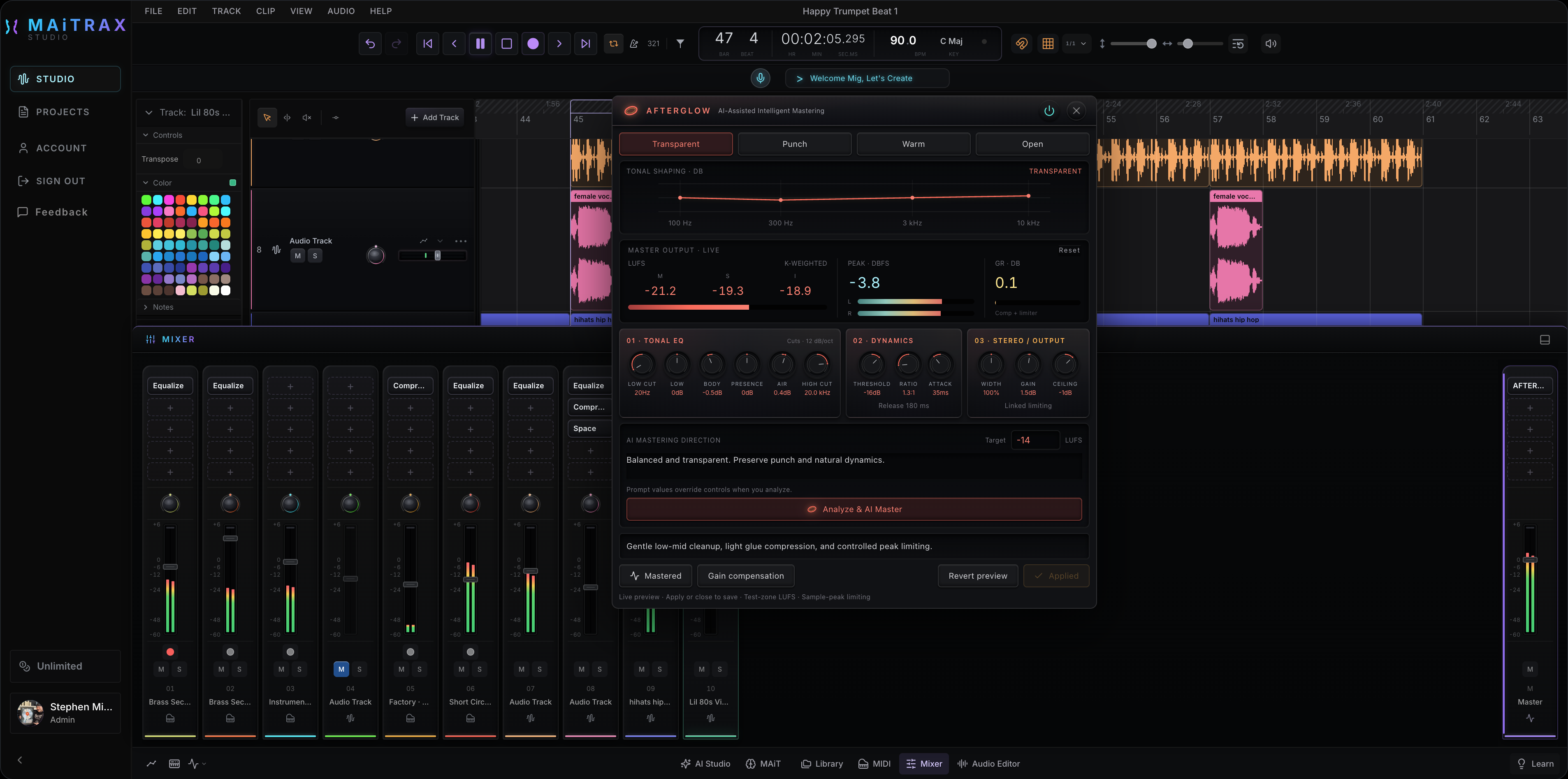Jump to start with skip-back button

pos(428,43)
